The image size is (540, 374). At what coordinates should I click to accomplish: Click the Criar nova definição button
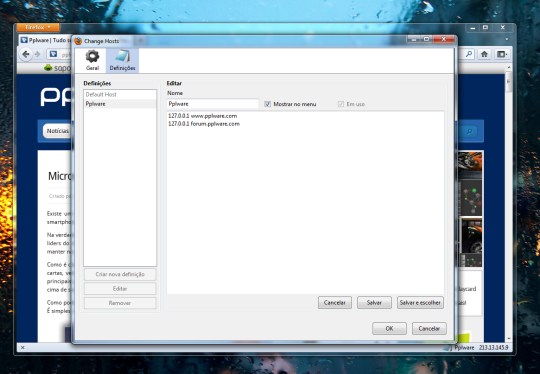[x=120, y=274]
